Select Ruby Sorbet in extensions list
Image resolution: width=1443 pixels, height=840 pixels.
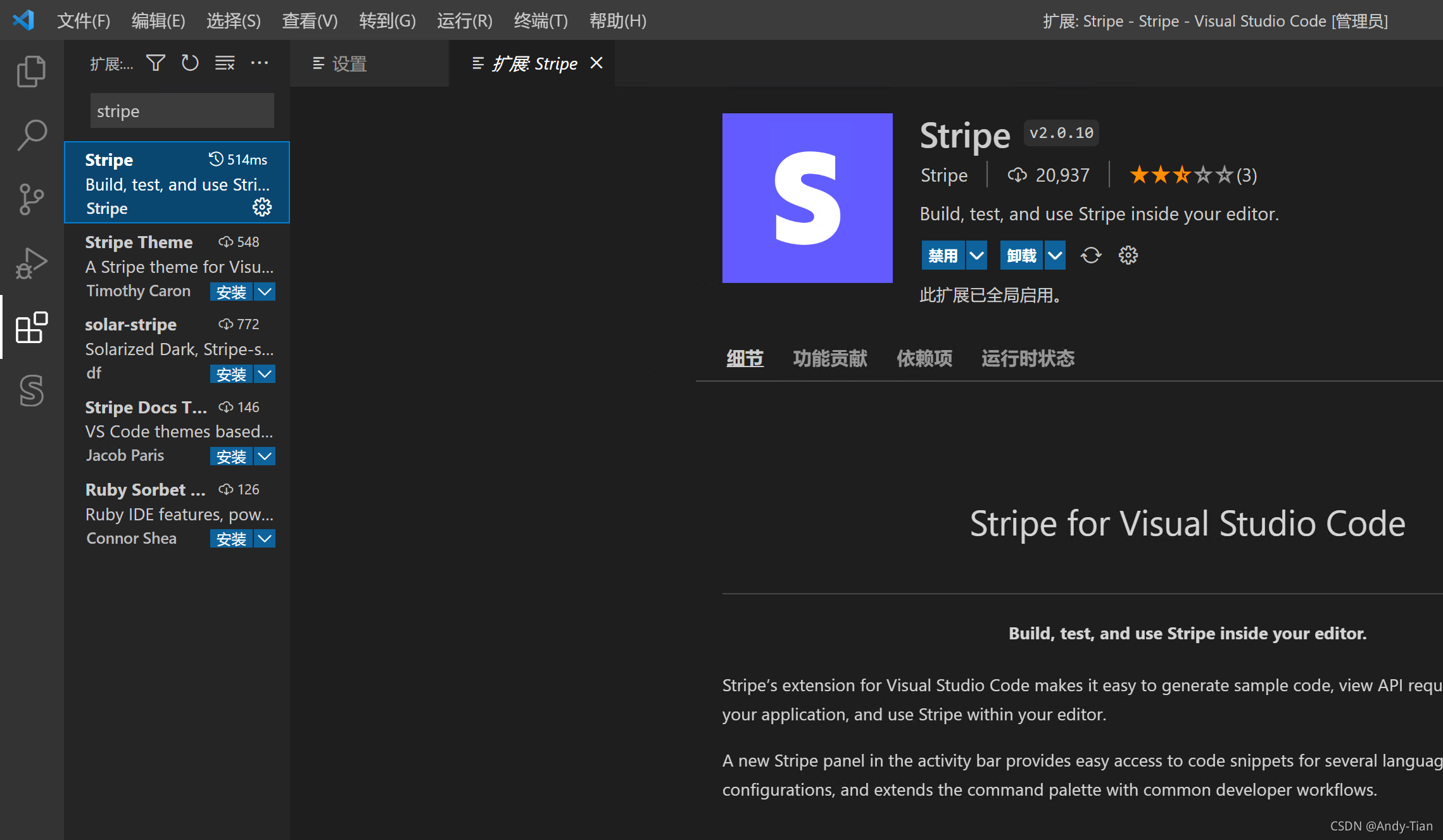pyautogui.click(x=177, y=513)
